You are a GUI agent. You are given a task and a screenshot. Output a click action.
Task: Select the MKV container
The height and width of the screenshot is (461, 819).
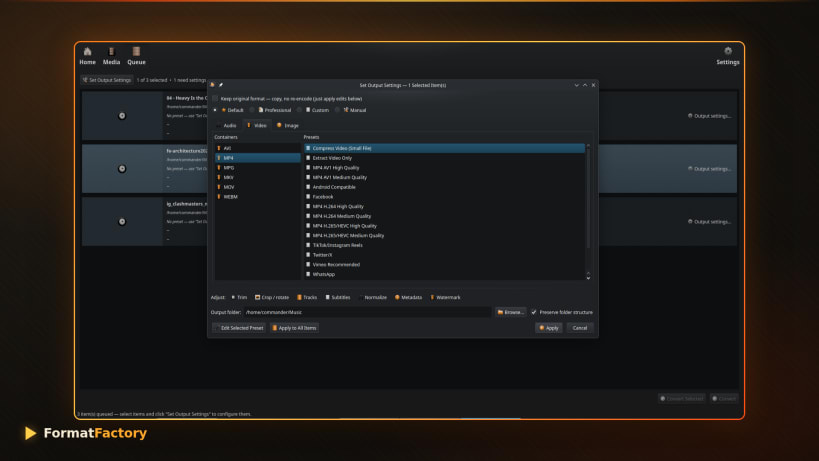tap(257, 178)
